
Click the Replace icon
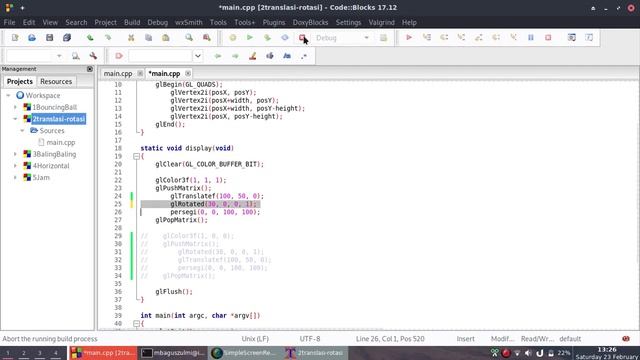point(207,38)
